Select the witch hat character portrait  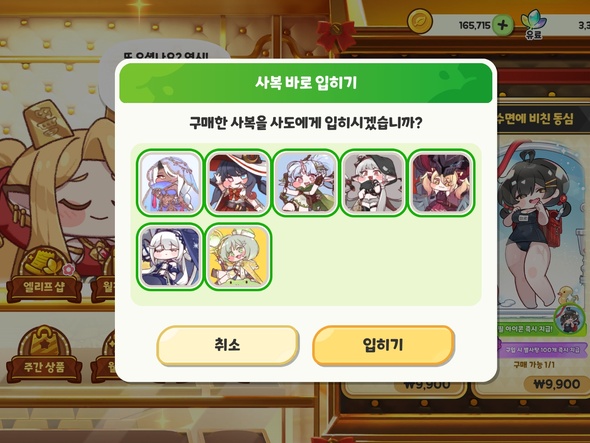click(238, 183)
